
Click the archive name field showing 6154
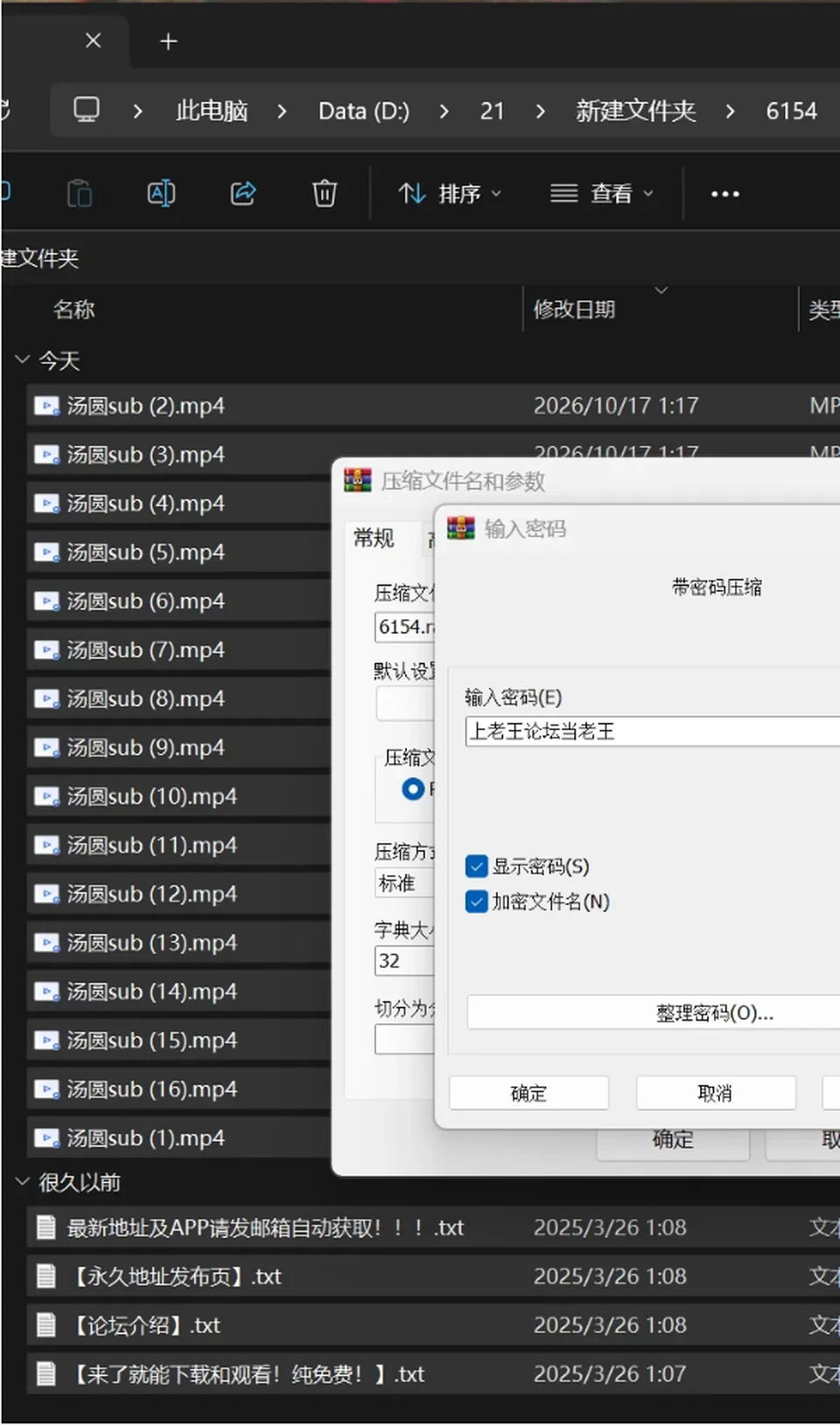pos(406,627)
